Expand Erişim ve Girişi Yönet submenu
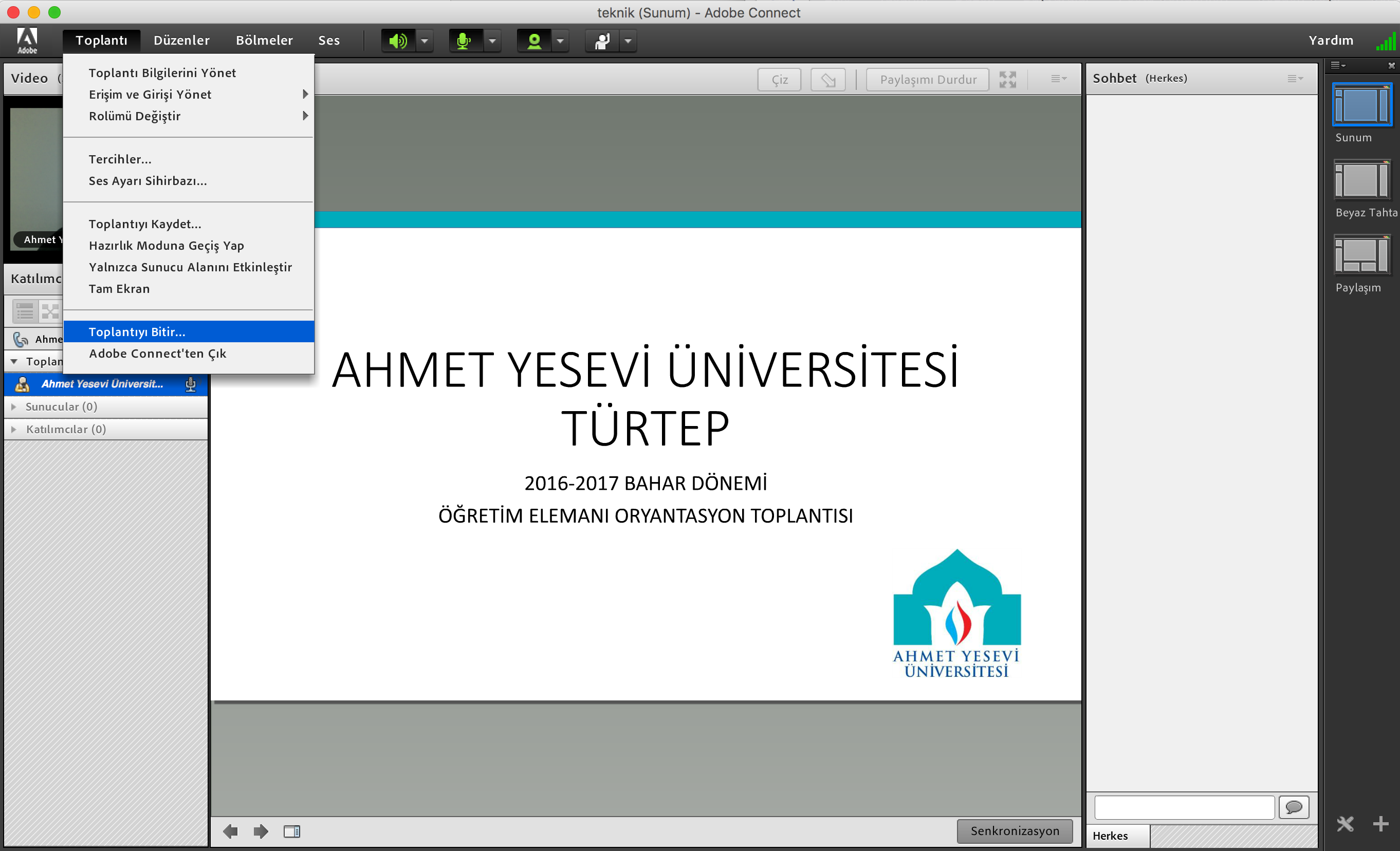The height and width of the screenshot is (851, 1400). 189,95
